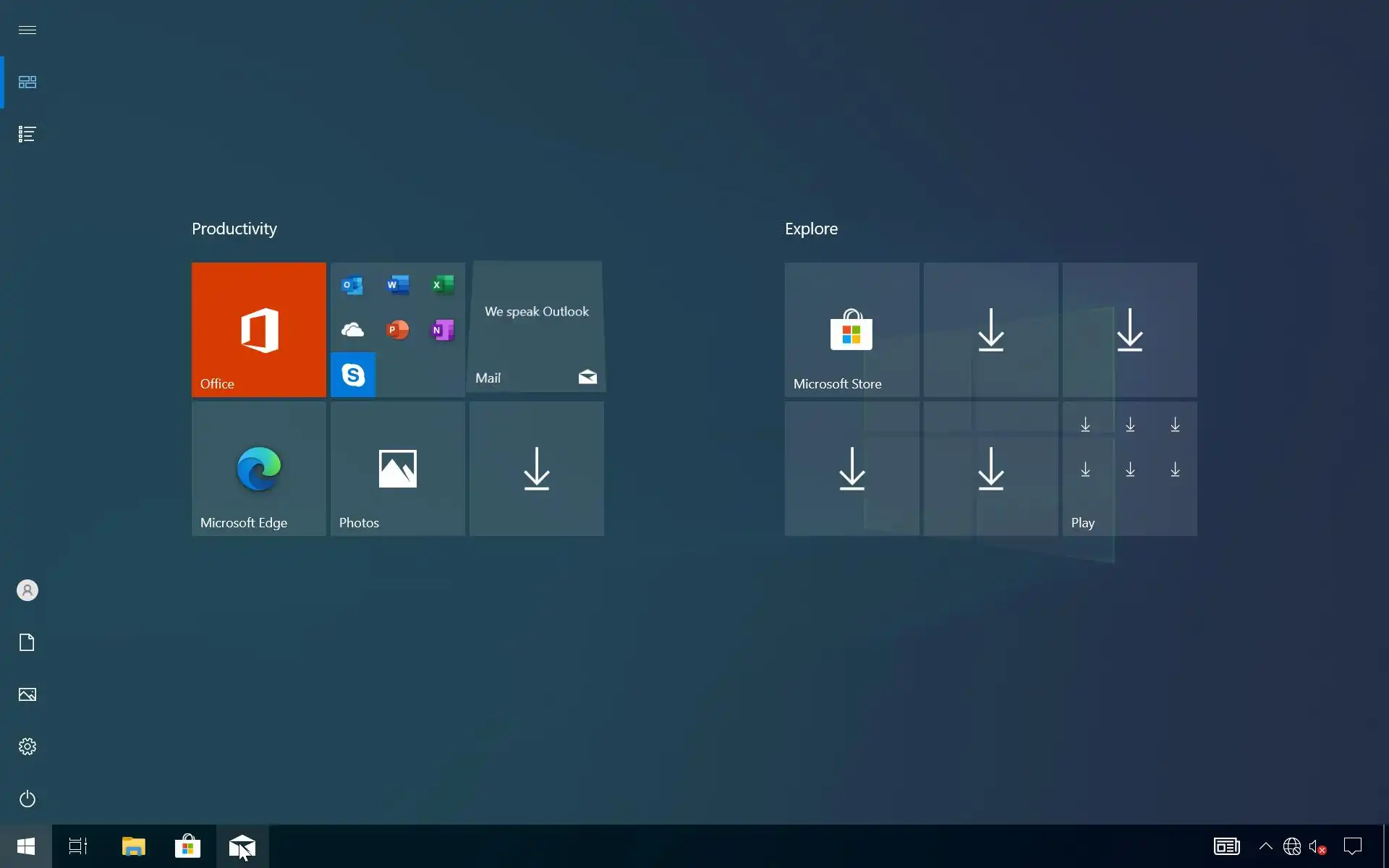Click the muted volume tray icon

click(x=1317, y=846)
